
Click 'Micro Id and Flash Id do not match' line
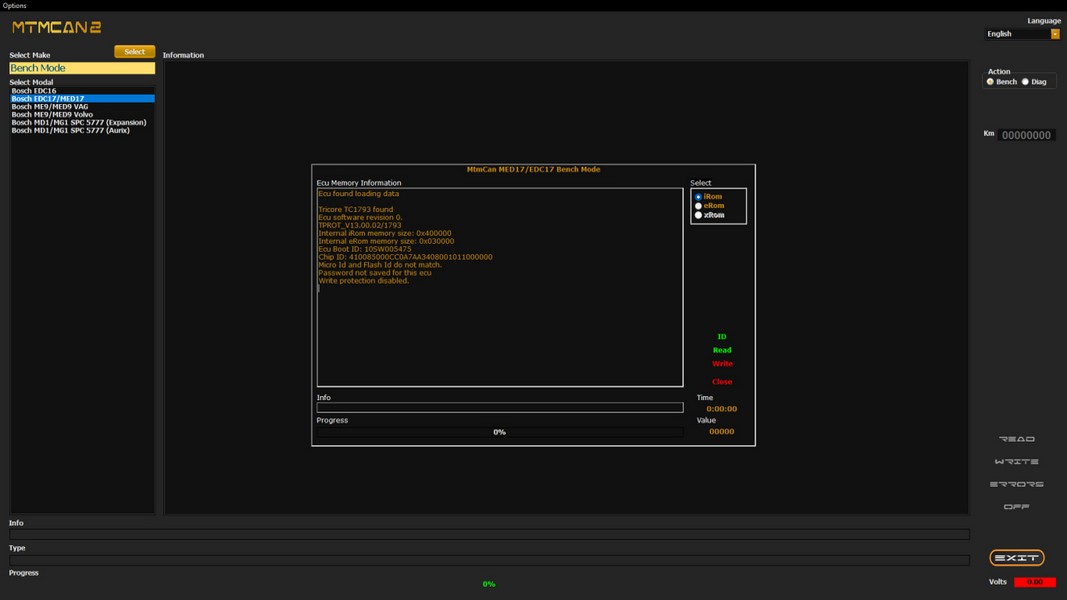point(380,265)
